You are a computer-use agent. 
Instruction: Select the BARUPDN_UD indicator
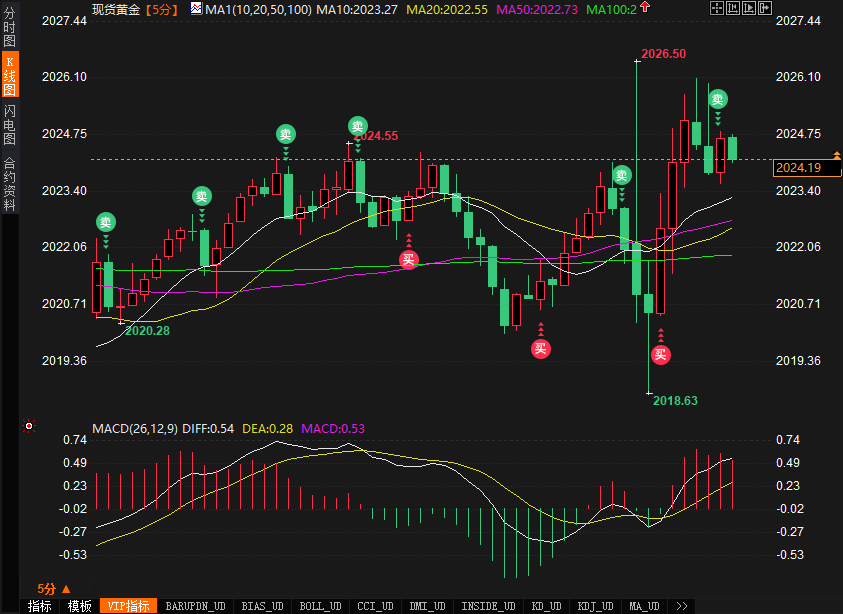click(x=195, y=606)
